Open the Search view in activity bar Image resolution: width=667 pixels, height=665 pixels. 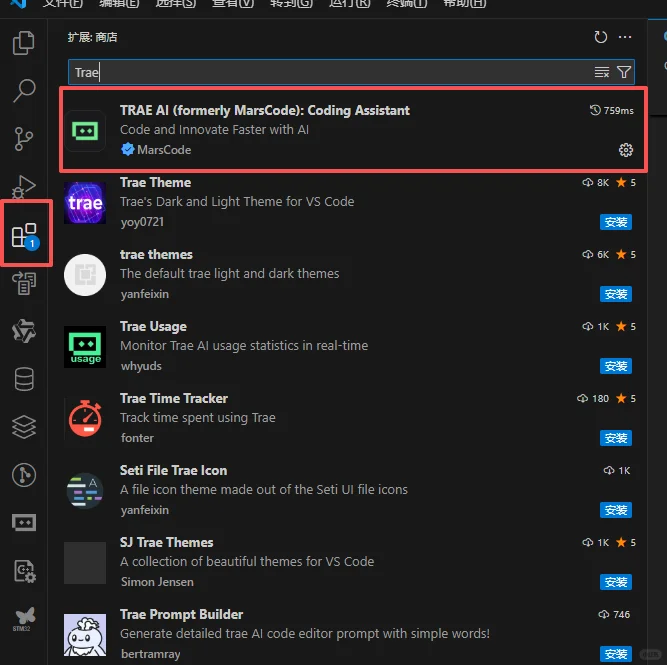tap(24, 91)
